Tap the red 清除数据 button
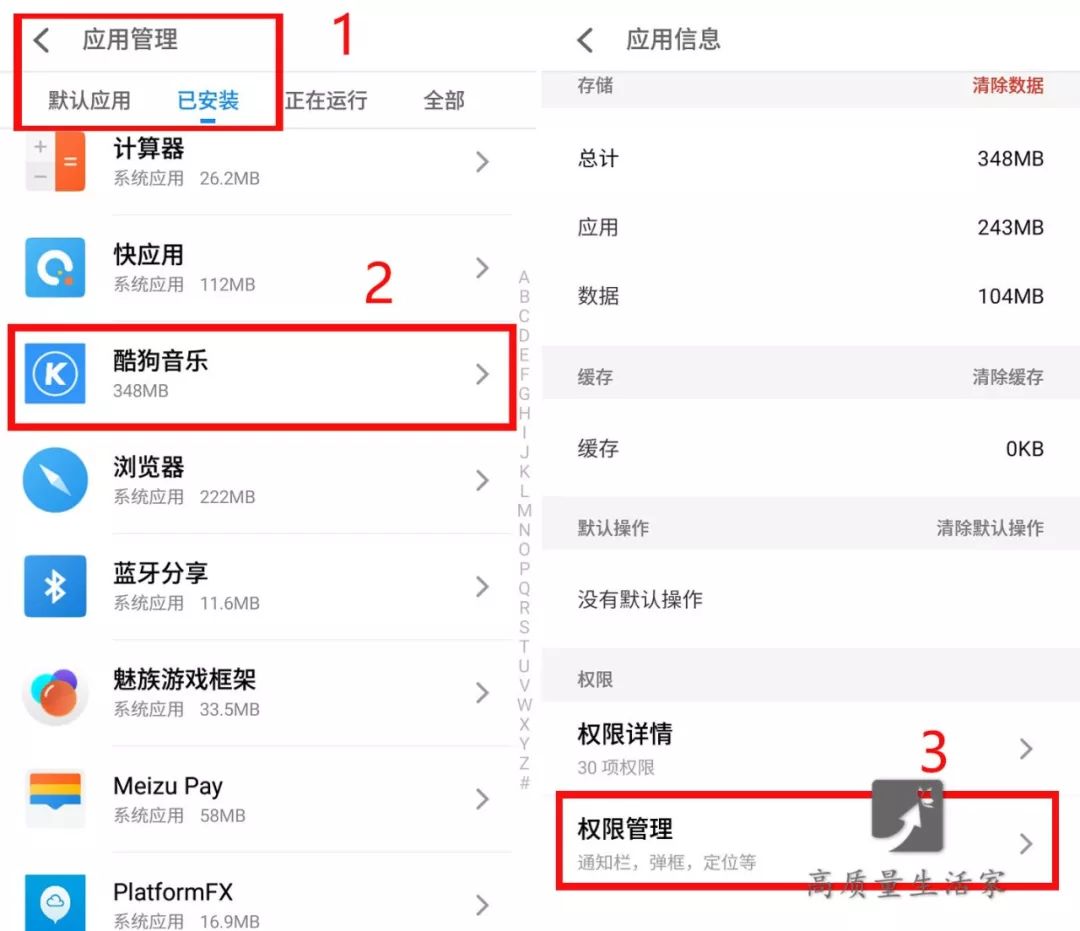Viewport: 1080px width, 931px height. 1008,85
